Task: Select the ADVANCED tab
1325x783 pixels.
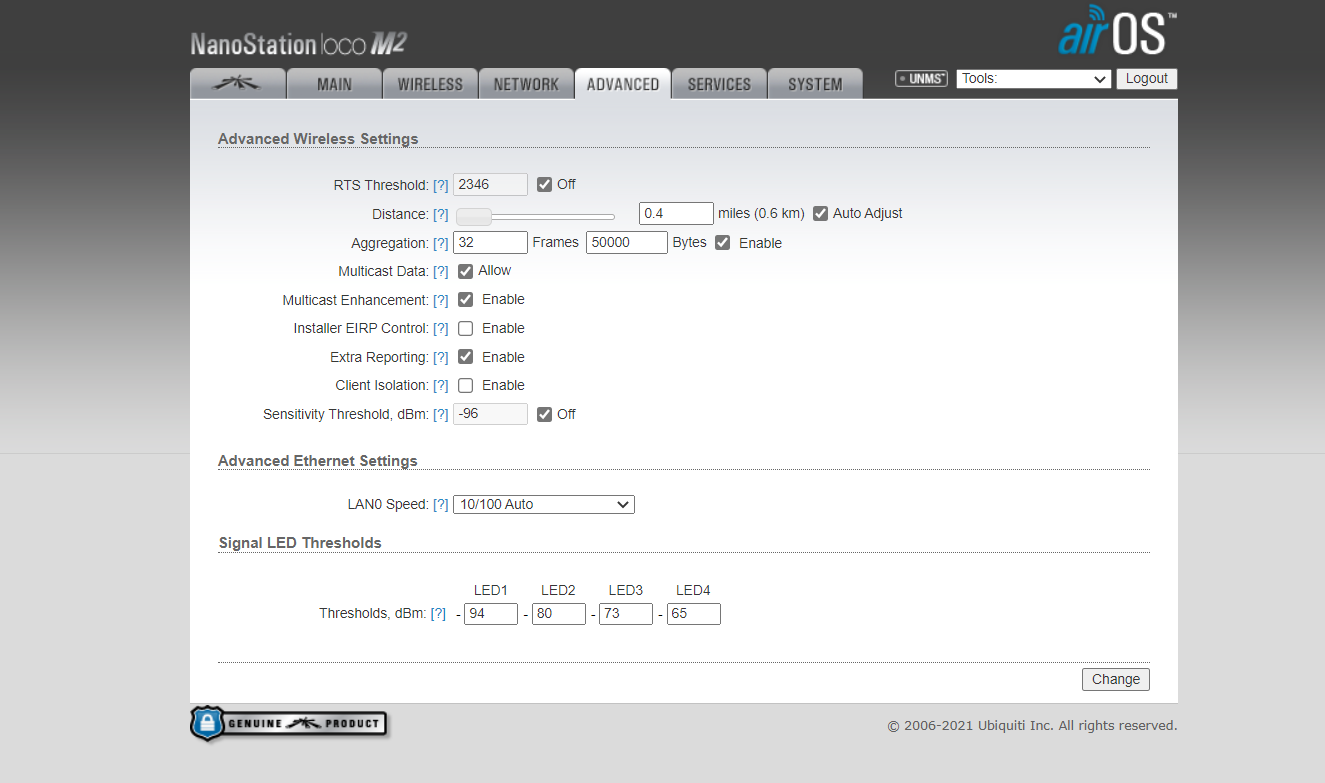Action: tap(622, 84)
